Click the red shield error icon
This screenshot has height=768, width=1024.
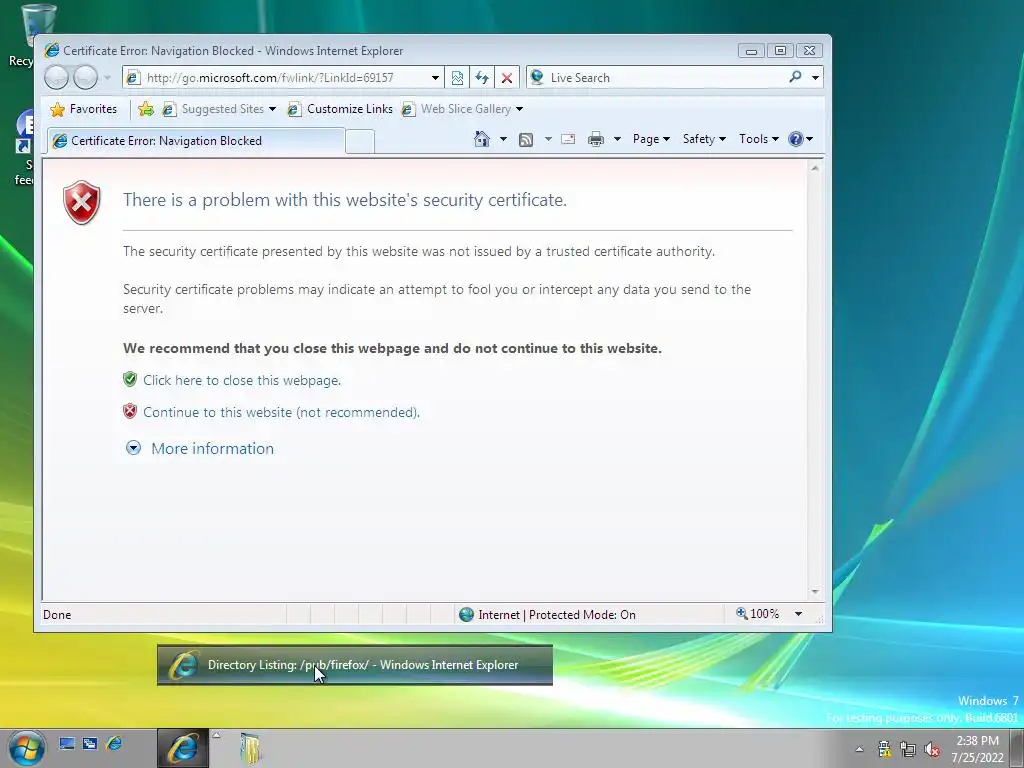pyautogui.click(x=82, y=202)
